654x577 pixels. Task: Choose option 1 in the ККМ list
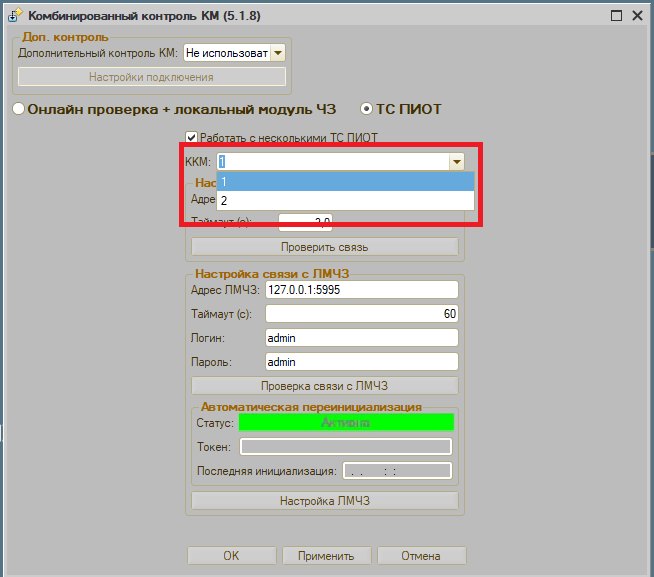click(x=345, y=181)
